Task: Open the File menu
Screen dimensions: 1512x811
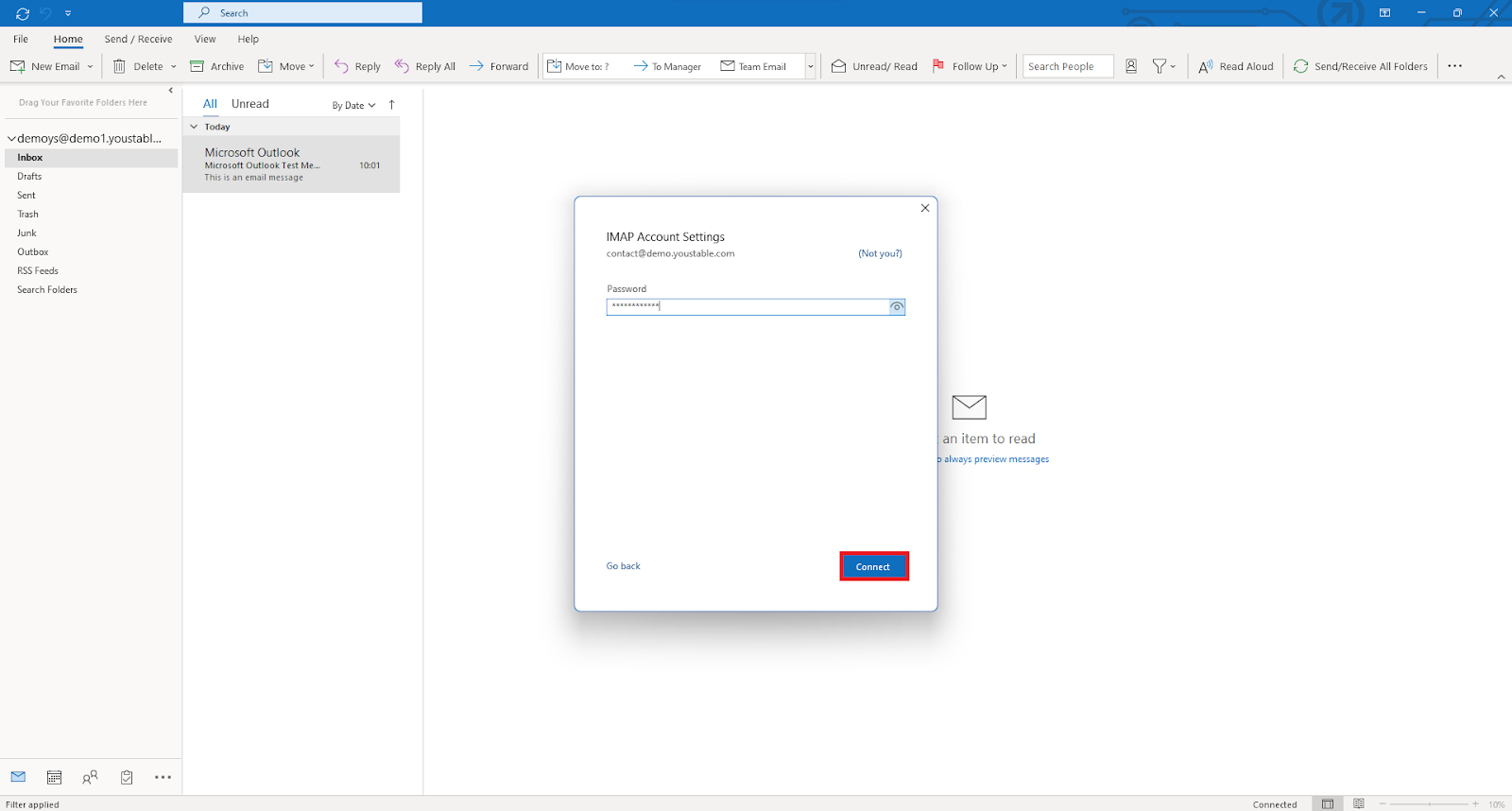Action: click(21, 39)
